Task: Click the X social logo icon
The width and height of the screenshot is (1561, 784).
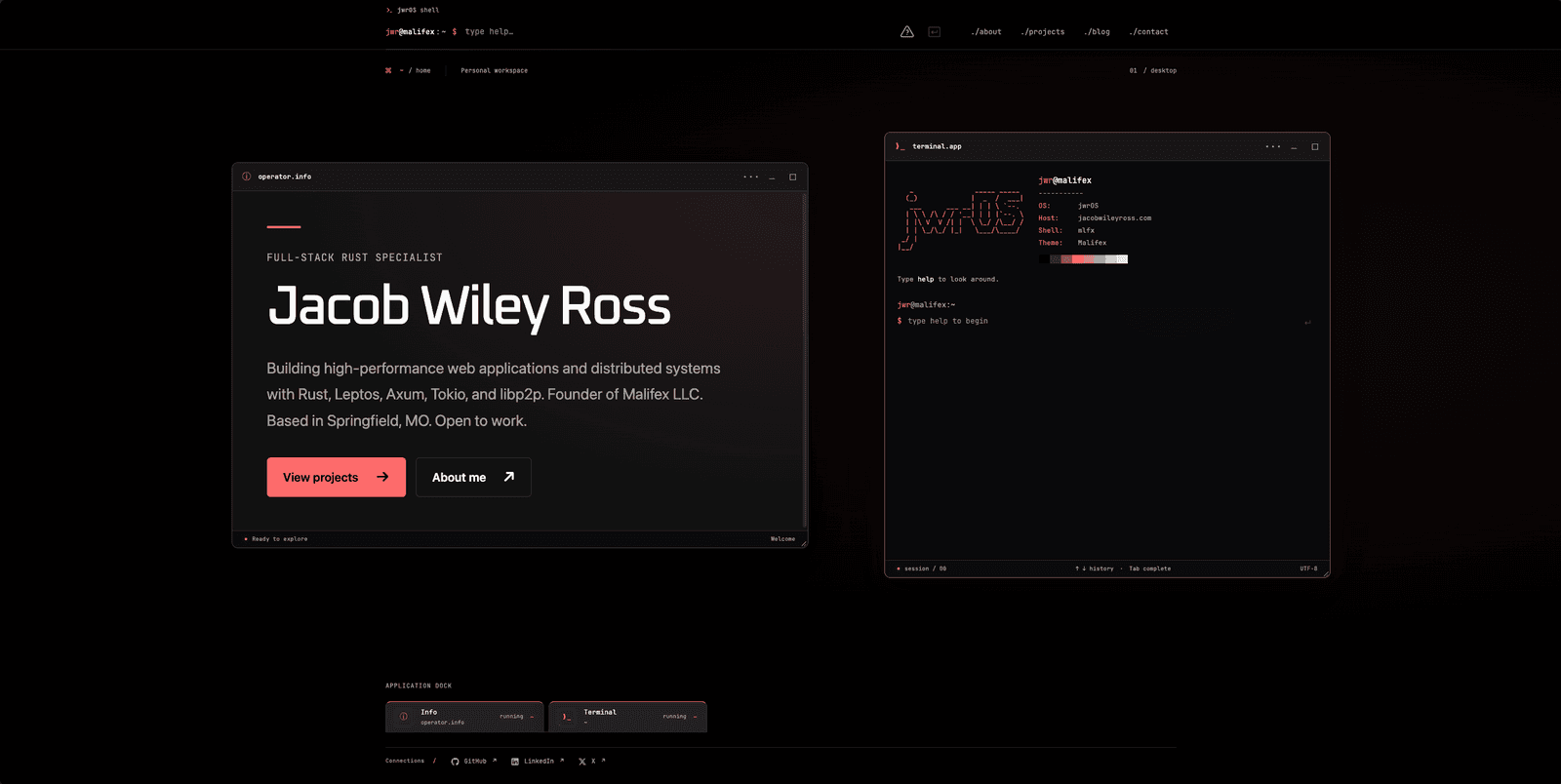Action: [582, 762]
